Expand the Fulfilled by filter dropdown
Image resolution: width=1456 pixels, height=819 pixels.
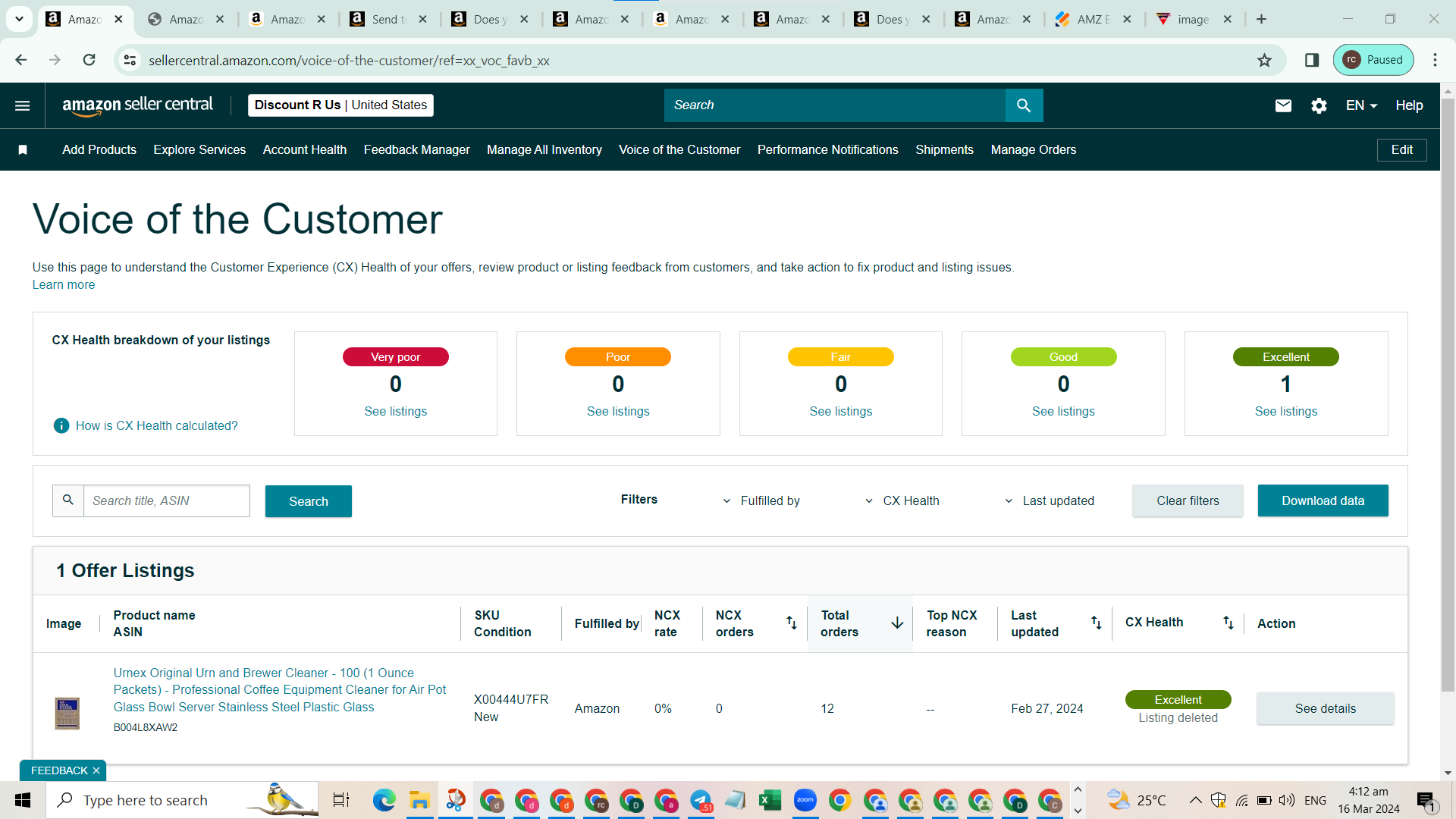[x=761, y=501]
